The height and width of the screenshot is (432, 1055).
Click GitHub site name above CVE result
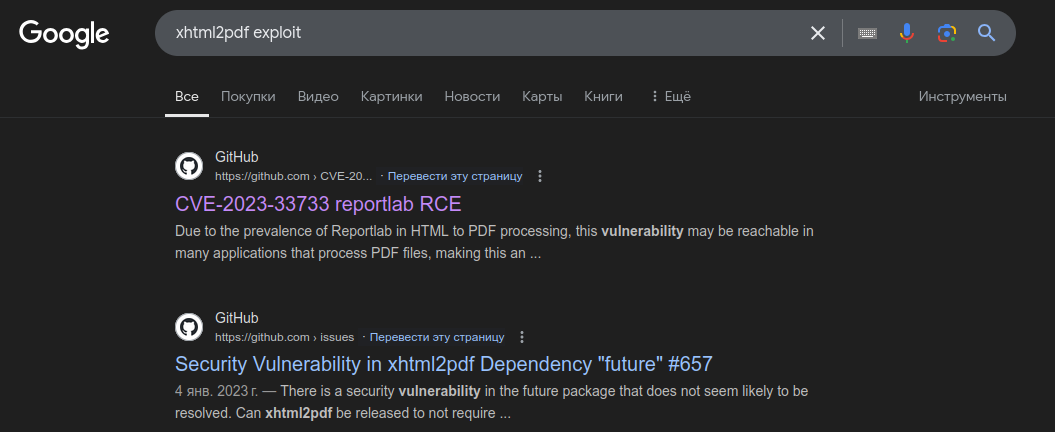point(237,157)
